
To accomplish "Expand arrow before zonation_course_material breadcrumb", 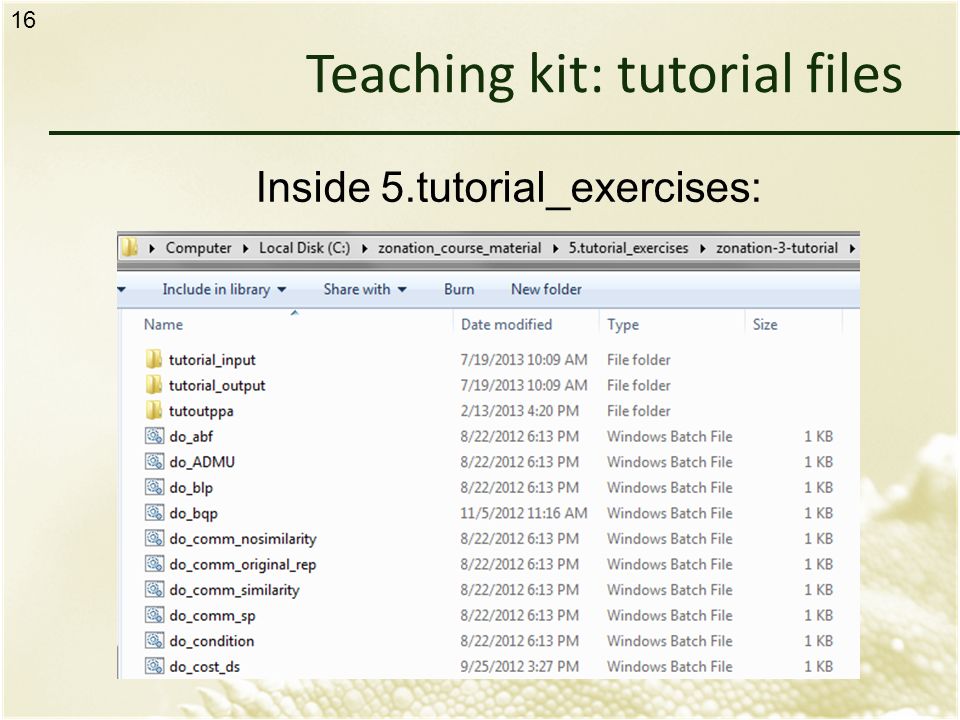I will click(364, 248).
